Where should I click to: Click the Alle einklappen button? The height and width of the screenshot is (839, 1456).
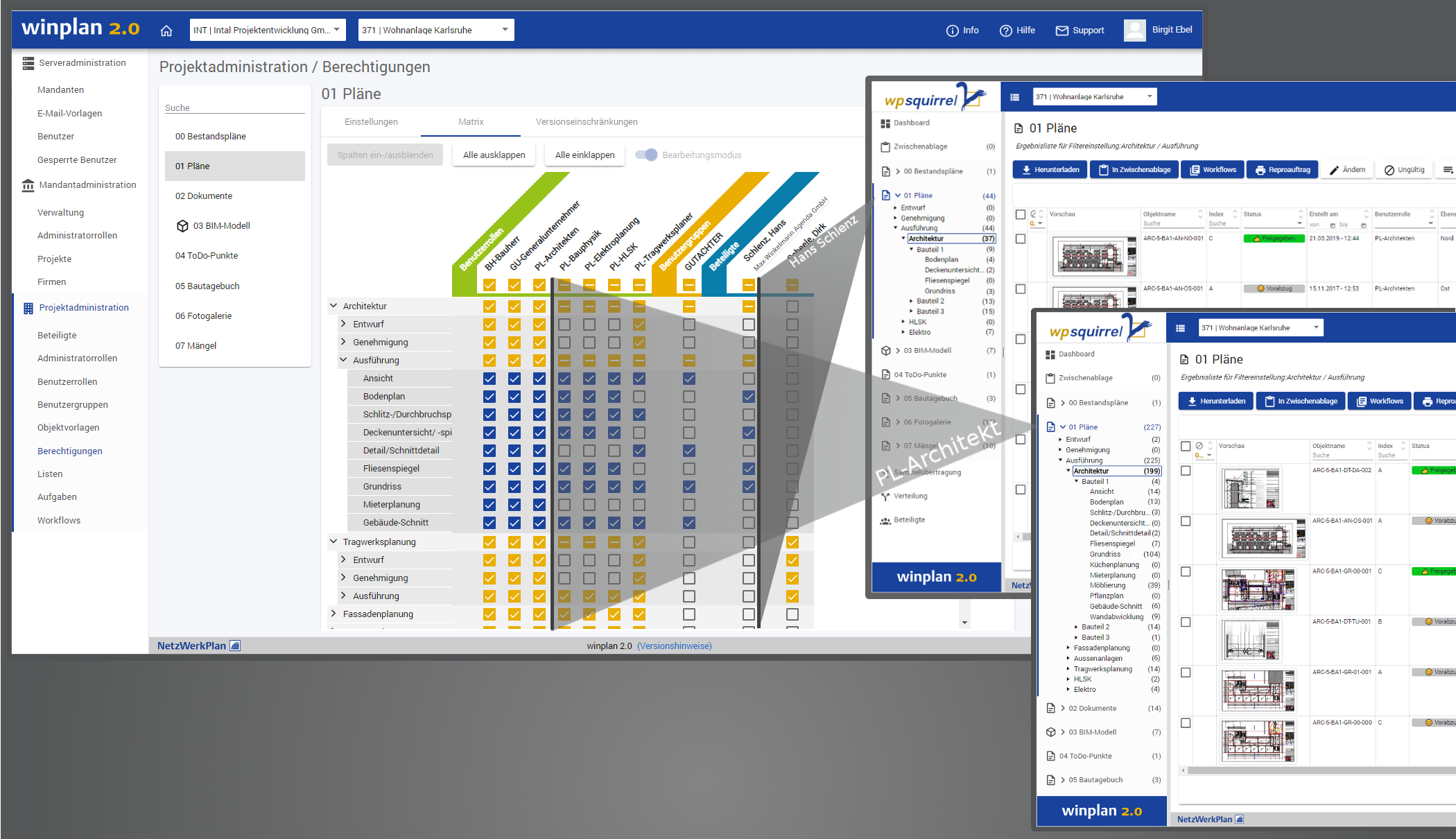(x=585, y=155)
